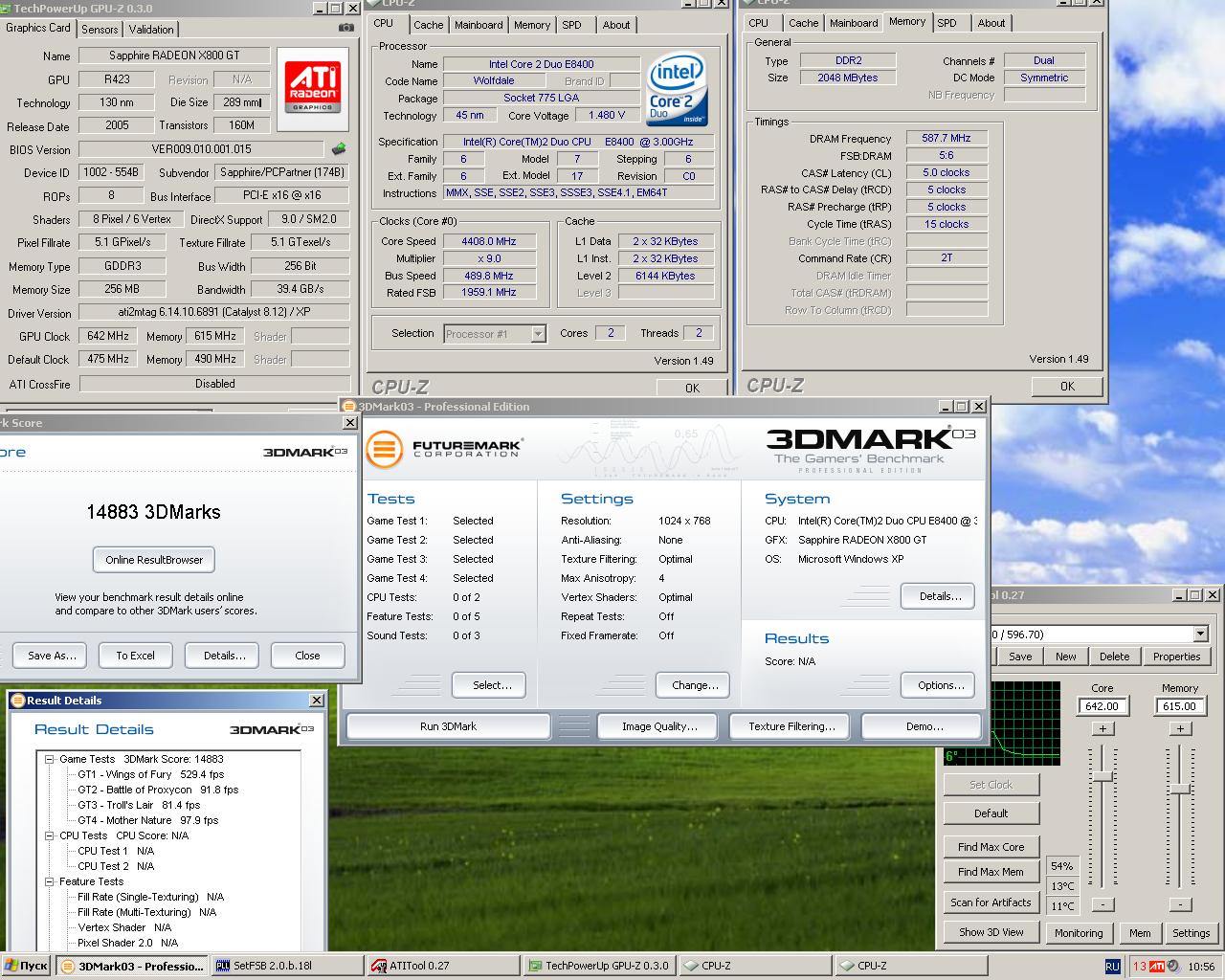Open ATITool Settings
Image resolution: width=1225 pixels, height=980 pixels.
coord(1191,933)
